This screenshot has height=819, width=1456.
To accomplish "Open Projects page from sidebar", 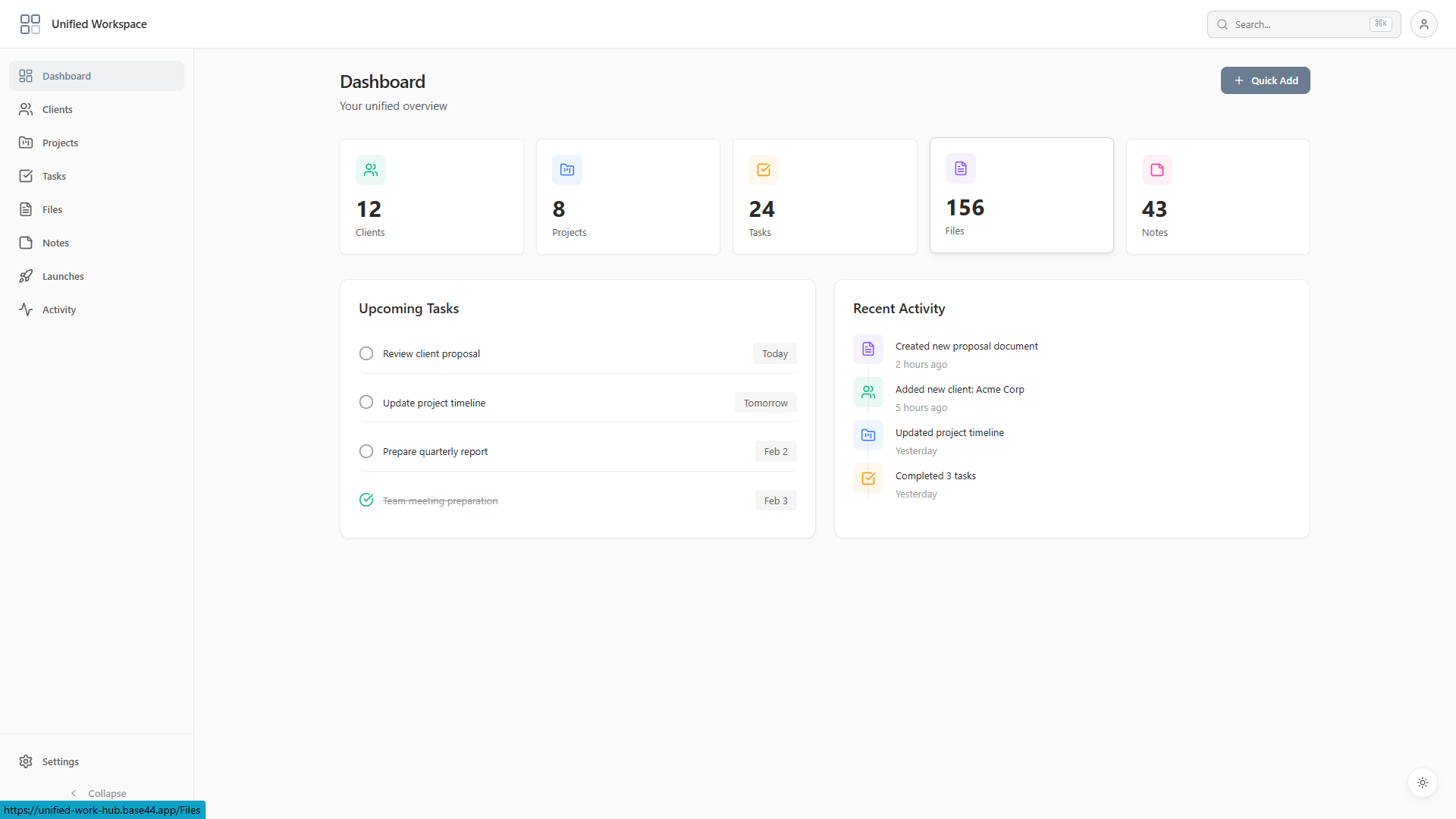I will pos(96,143).
